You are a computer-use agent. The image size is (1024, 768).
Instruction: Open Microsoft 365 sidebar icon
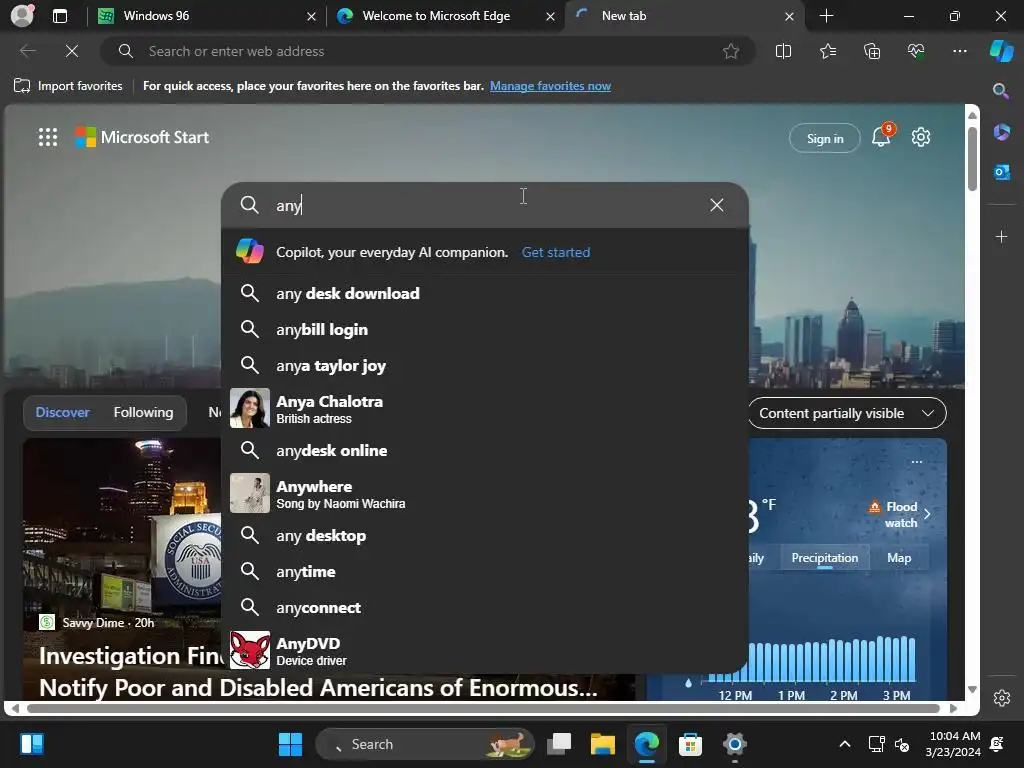pyautogui.click(x=1001, y=133)
